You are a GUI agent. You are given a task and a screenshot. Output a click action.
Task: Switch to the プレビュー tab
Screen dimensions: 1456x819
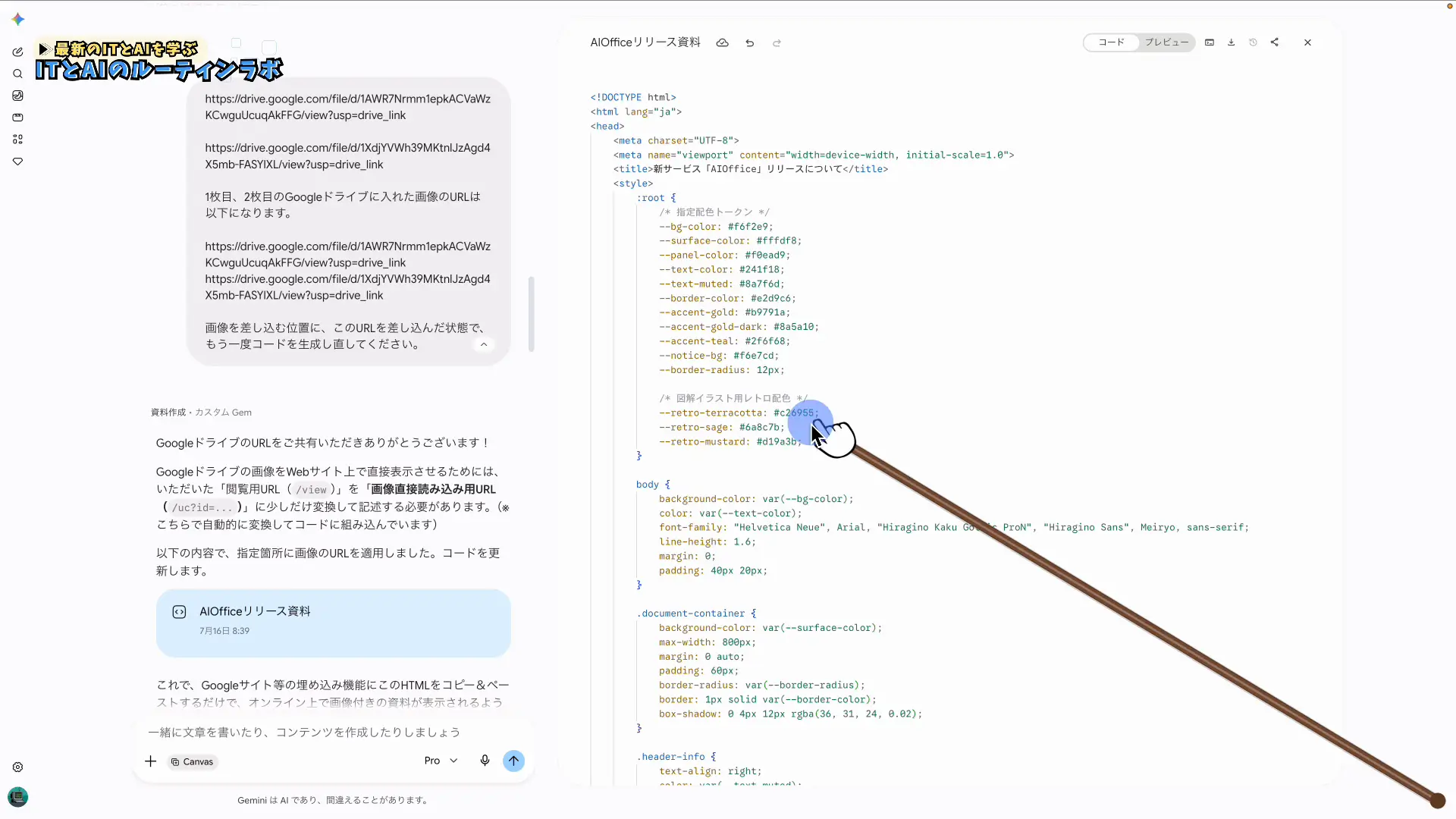(1166, 42)
